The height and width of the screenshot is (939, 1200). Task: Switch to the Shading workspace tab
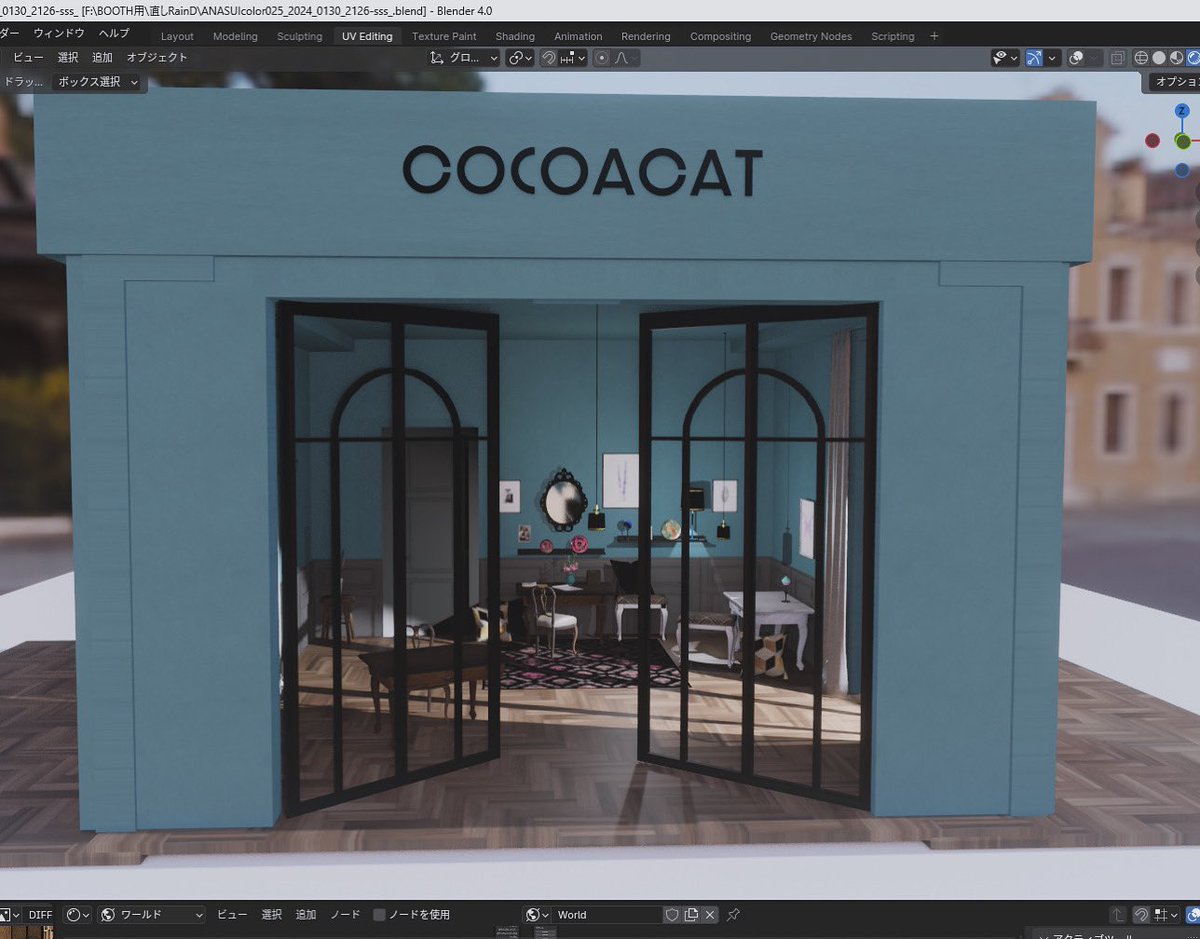(x=515, y=36)
